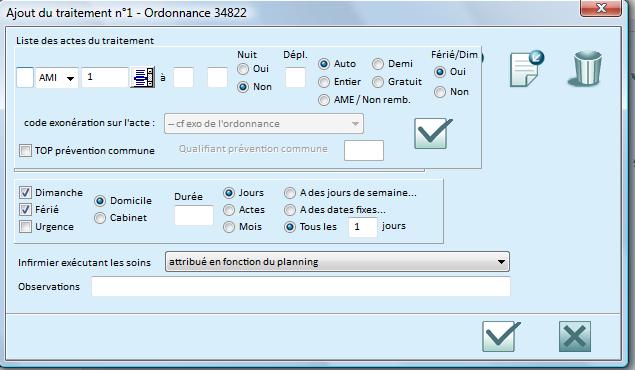The image size is (635, 370).
Task: Click the act coefficient field showing 1
Action: click(x=105, y=77)
